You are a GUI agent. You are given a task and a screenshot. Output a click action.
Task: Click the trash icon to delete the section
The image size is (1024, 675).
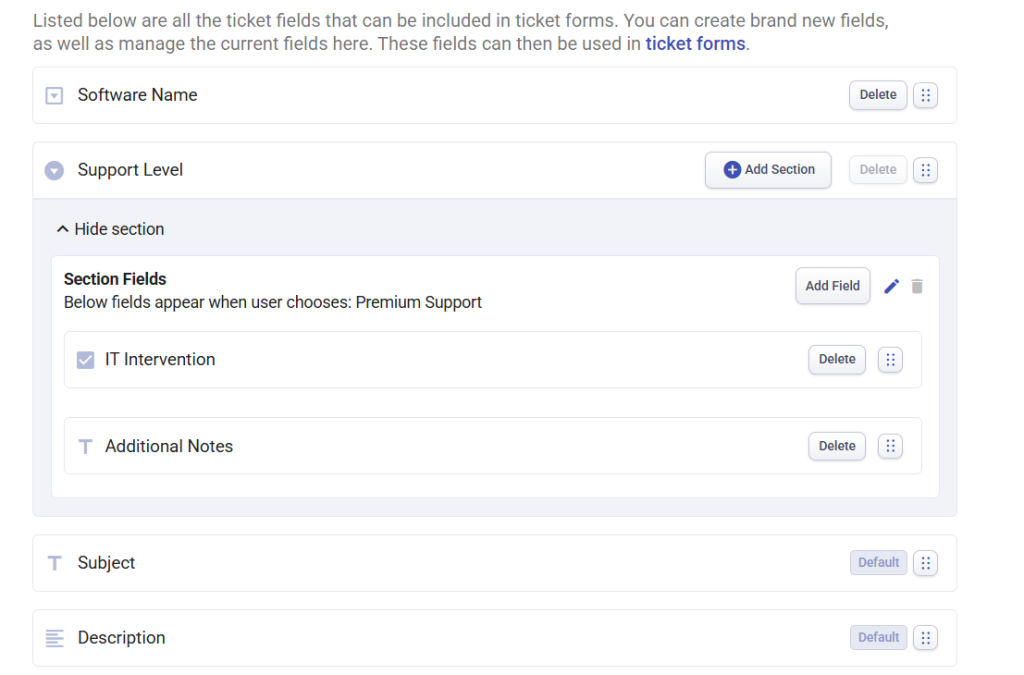pyautogui.click(x=917, y=286)
